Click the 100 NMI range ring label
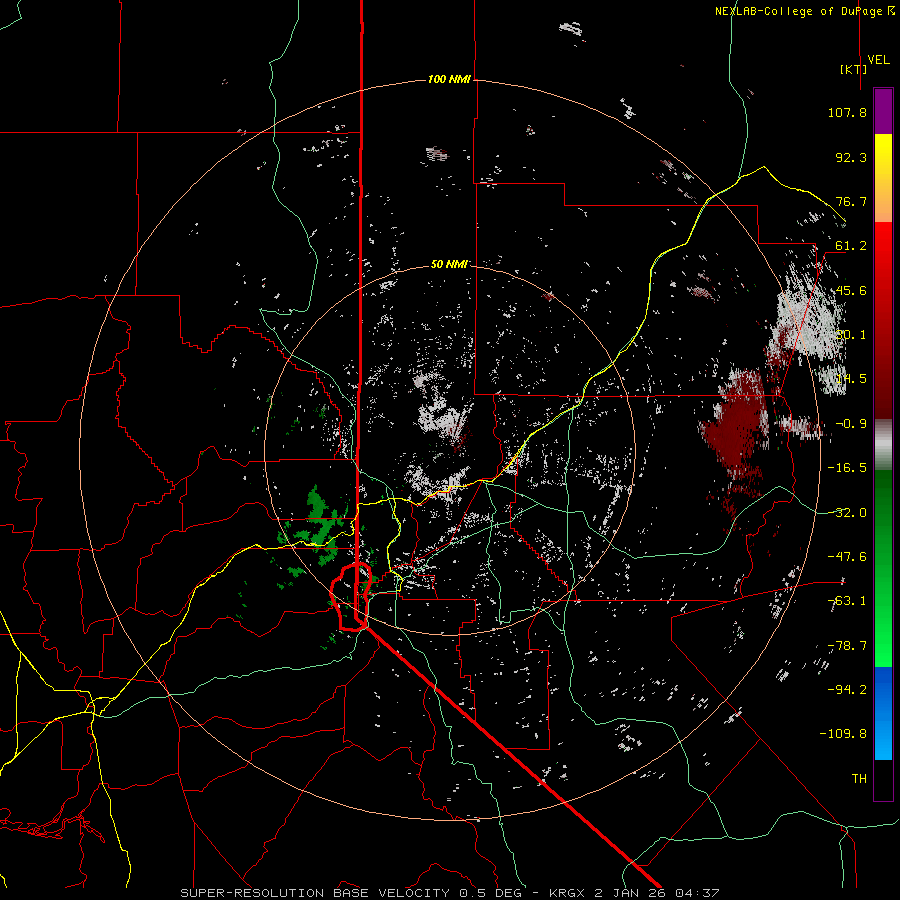Image resolution: width=900 pixels, height=900 pixels. (449, 79)
